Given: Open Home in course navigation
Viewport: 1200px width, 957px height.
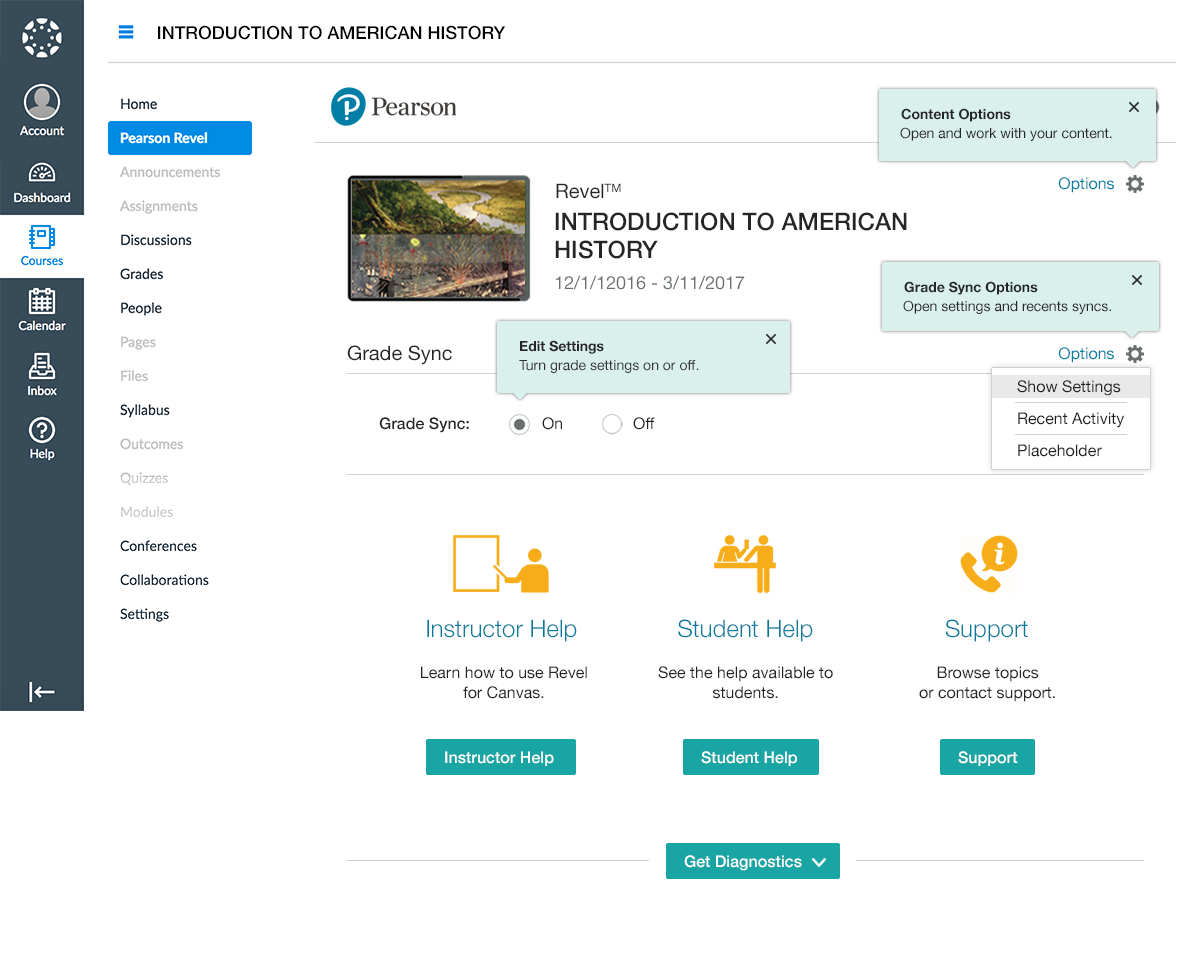Looking at the screenshot, I should click(x=139, y=104).
